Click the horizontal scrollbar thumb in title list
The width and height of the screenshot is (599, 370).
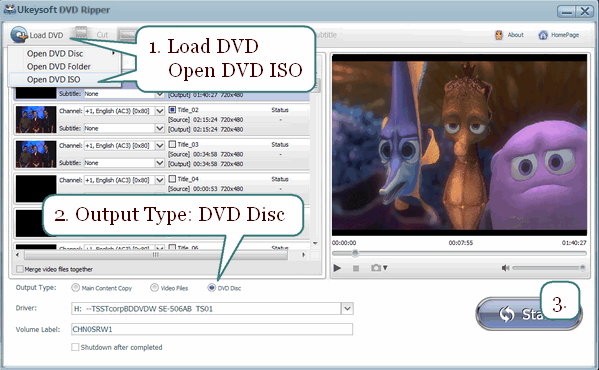[x=156, y=255]
